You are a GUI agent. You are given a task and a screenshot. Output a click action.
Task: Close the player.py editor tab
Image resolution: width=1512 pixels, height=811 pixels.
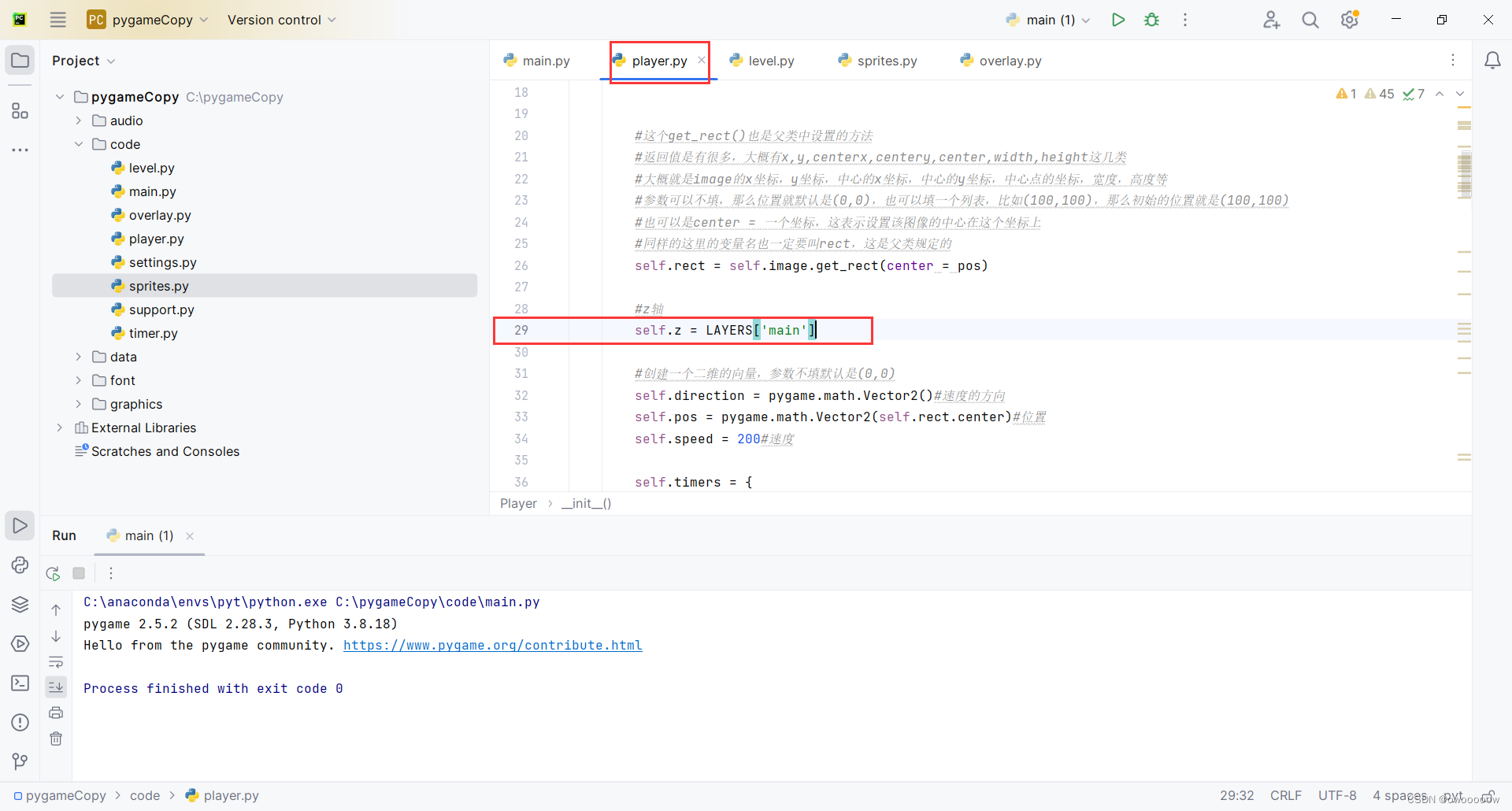(701, 60)
